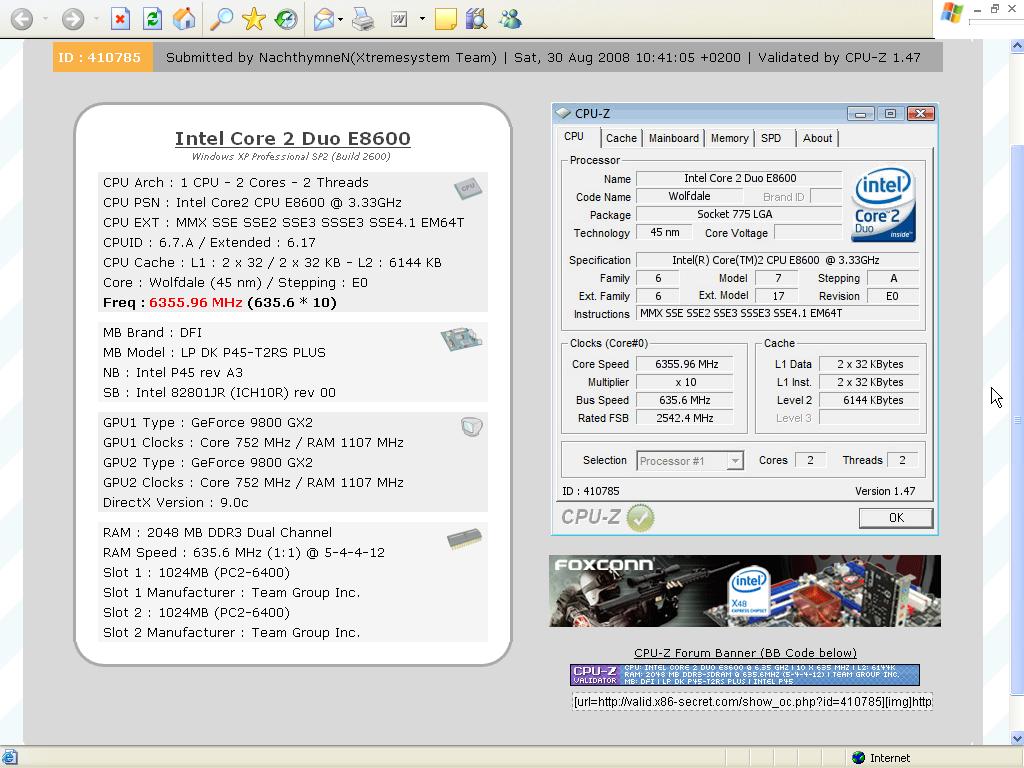Open the CPU-Z Forum Banner link
This screenshot has height=768, width=1024.
[745, 653]
